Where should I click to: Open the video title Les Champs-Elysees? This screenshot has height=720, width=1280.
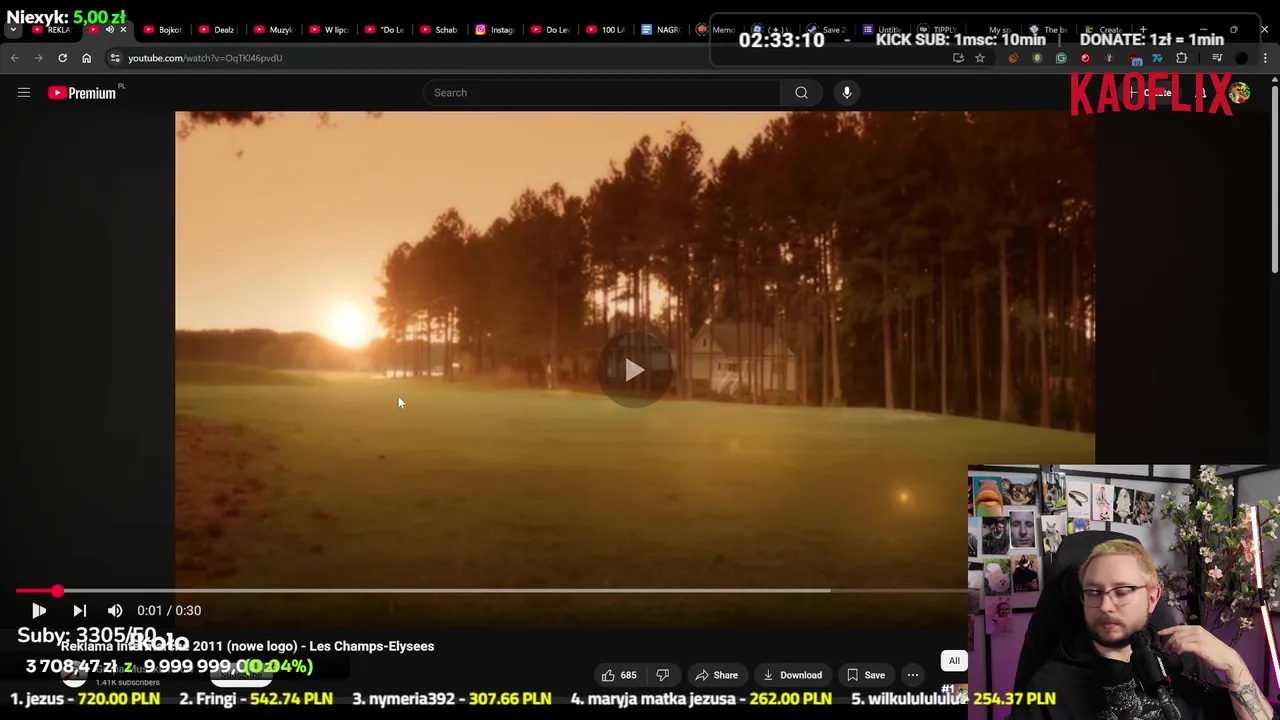pos(248,646)
